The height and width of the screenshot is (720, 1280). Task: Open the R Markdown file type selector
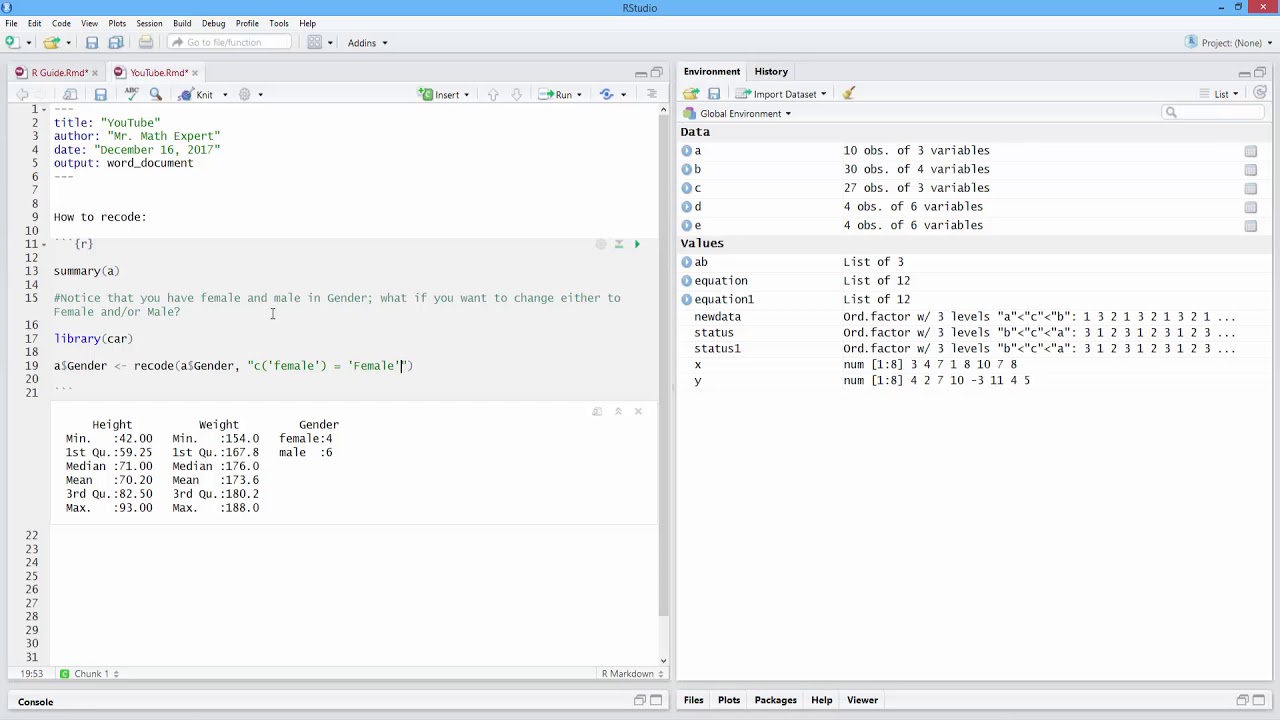[632, 674]
